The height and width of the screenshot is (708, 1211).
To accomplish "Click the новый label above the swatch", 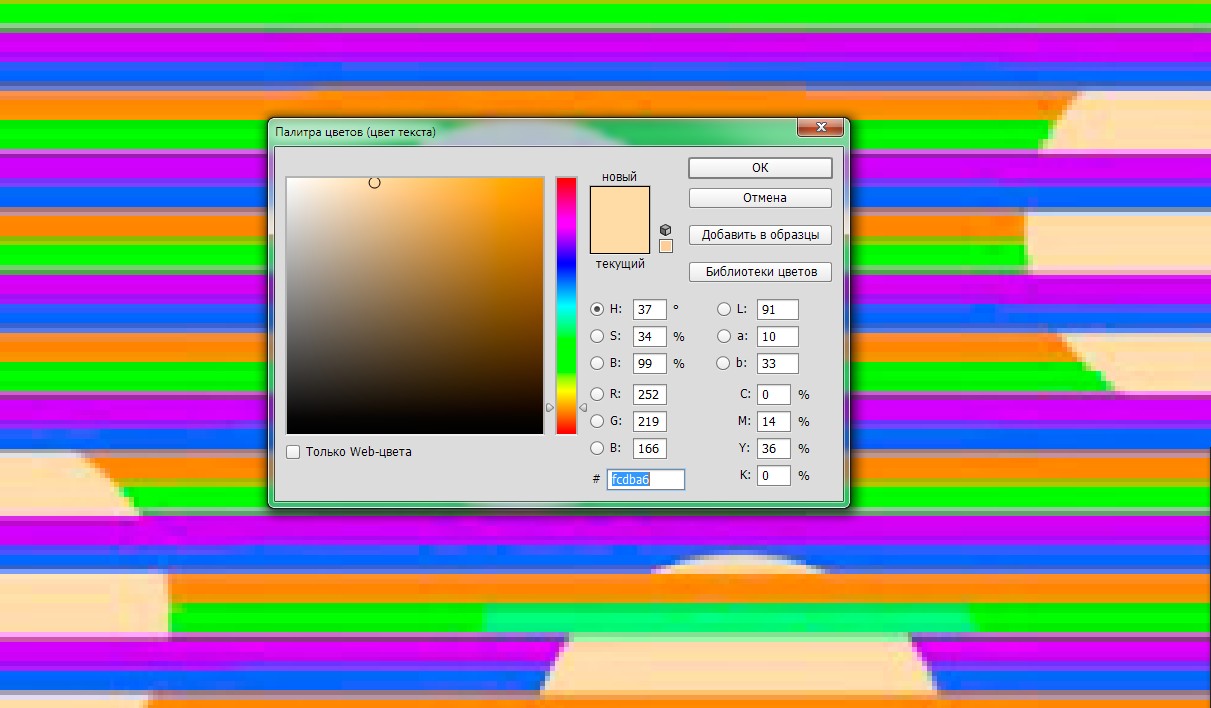I will coord(619,177).
